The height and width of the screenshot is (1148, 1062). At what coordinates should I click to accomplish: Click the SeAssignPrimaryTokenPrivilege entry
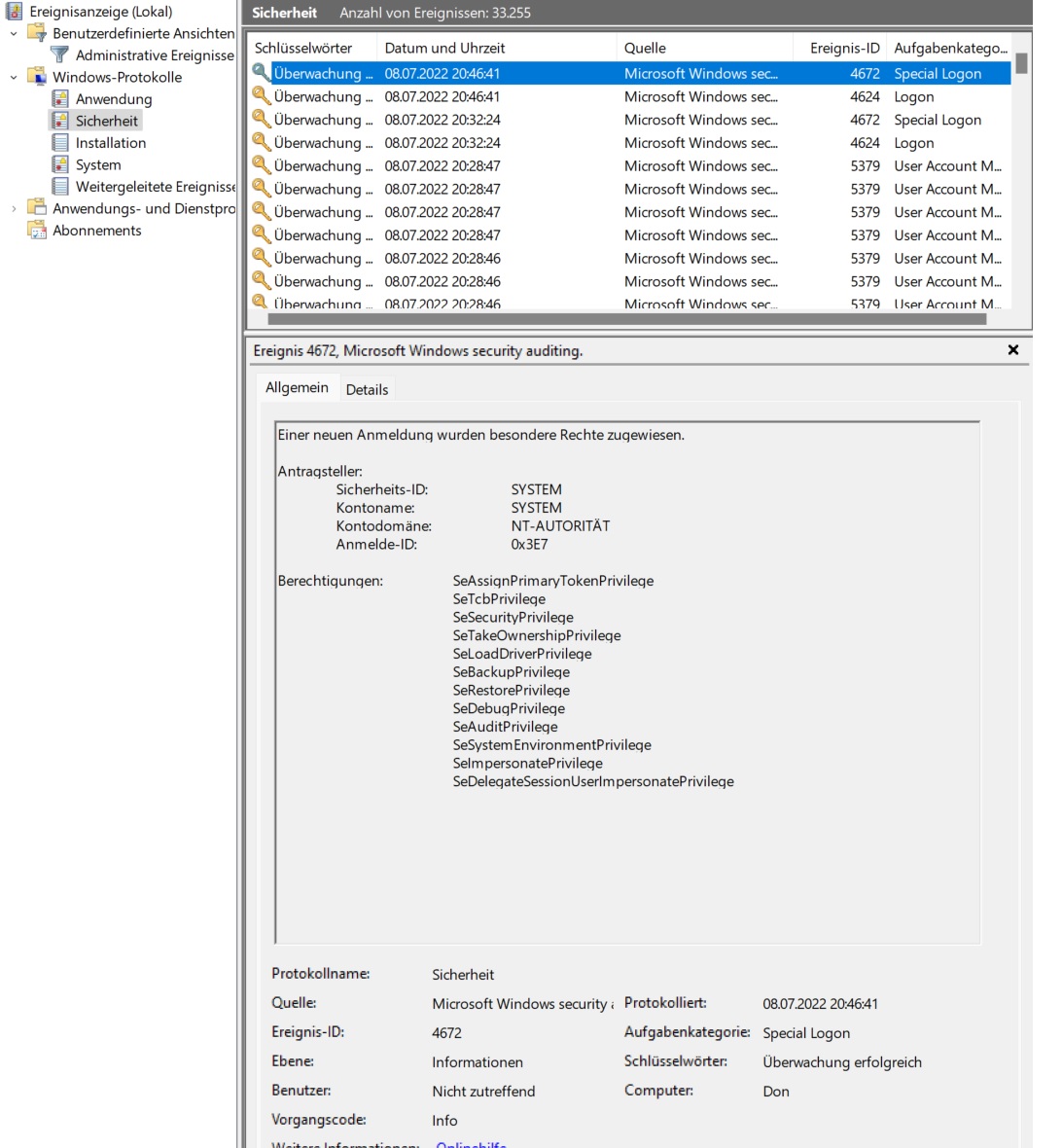552,581
